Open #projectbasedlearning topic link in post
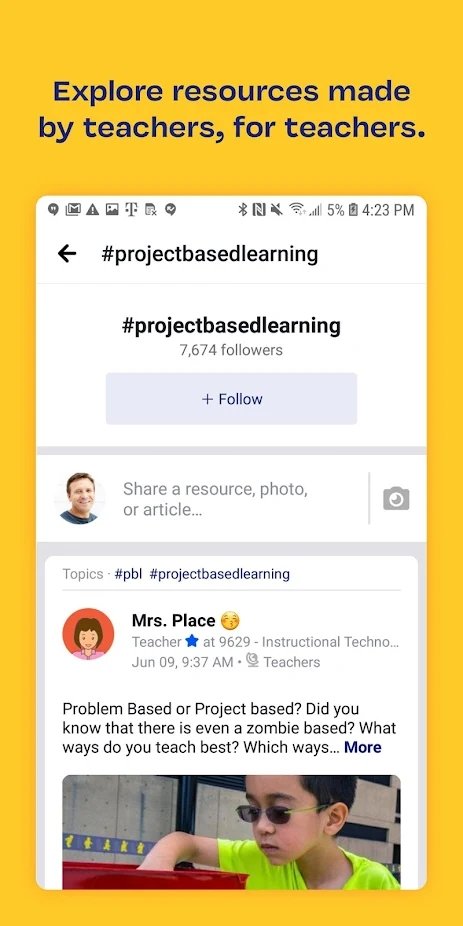This screenshot has width=463, height=926. (x=220, y=574)
